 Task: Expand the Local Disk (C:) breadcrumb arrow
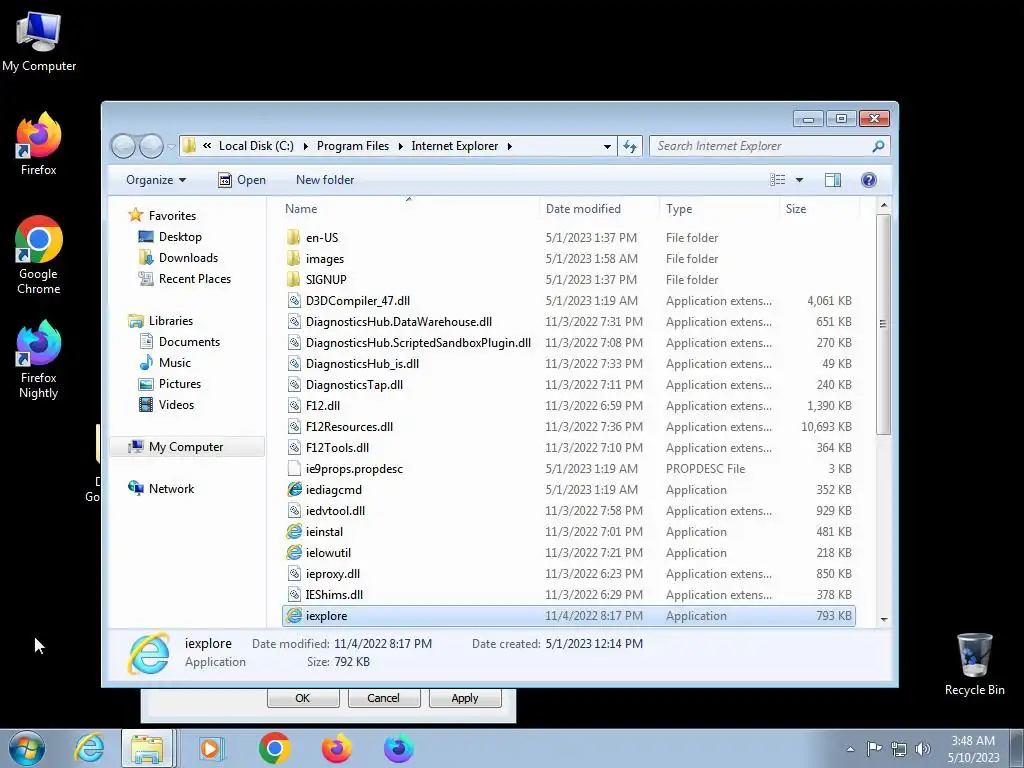point(306,146)
